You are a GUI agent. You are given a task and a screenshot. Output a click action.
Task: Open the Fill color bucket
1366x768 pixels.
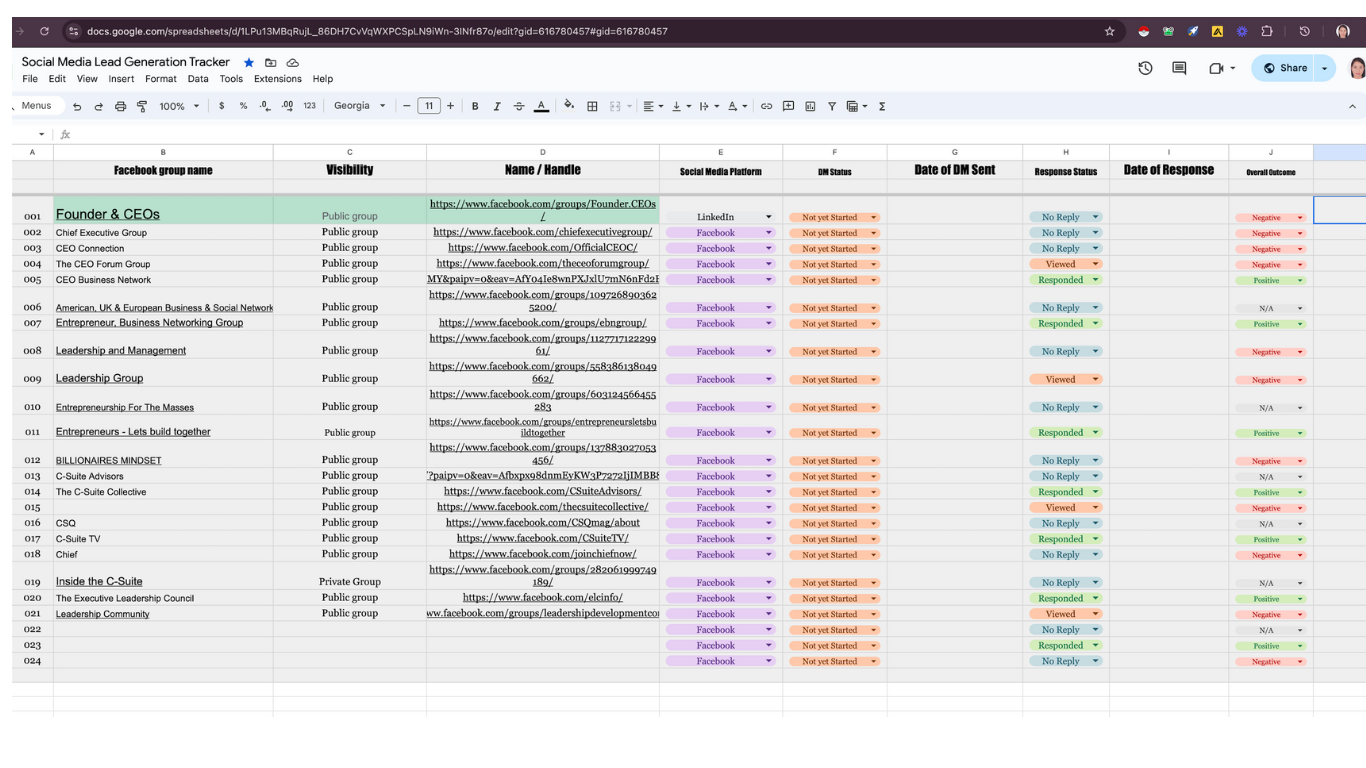[569, 105]
